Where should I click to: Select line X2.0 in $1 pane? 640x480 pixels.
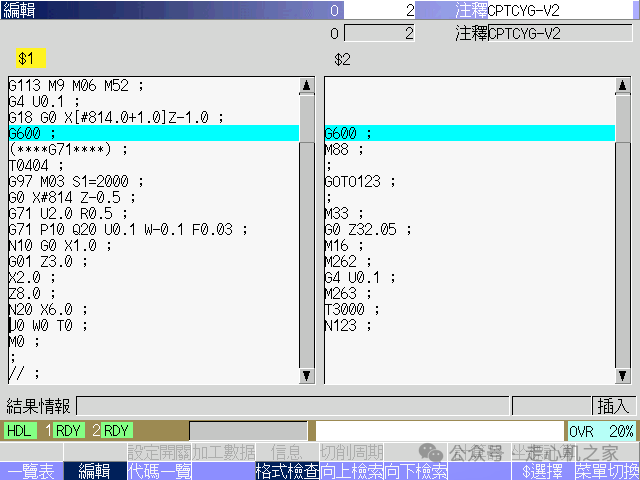[x=154, y=278]
